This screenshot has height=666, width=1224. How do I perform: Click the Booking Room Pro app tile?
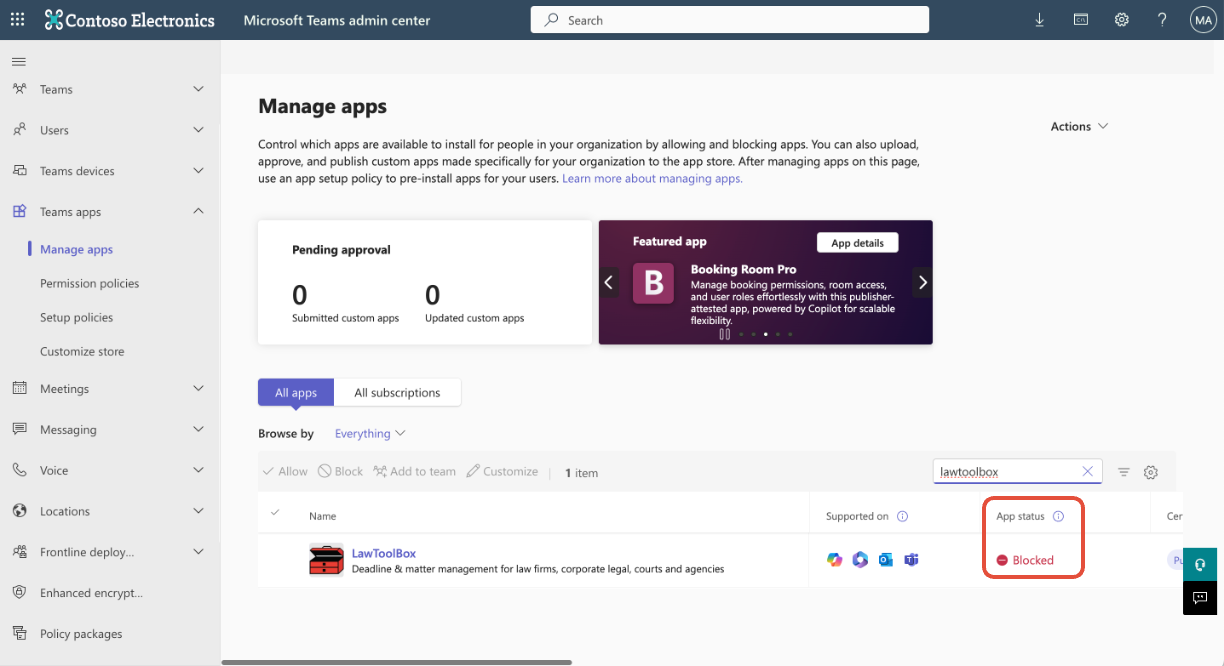coord(654,283)
